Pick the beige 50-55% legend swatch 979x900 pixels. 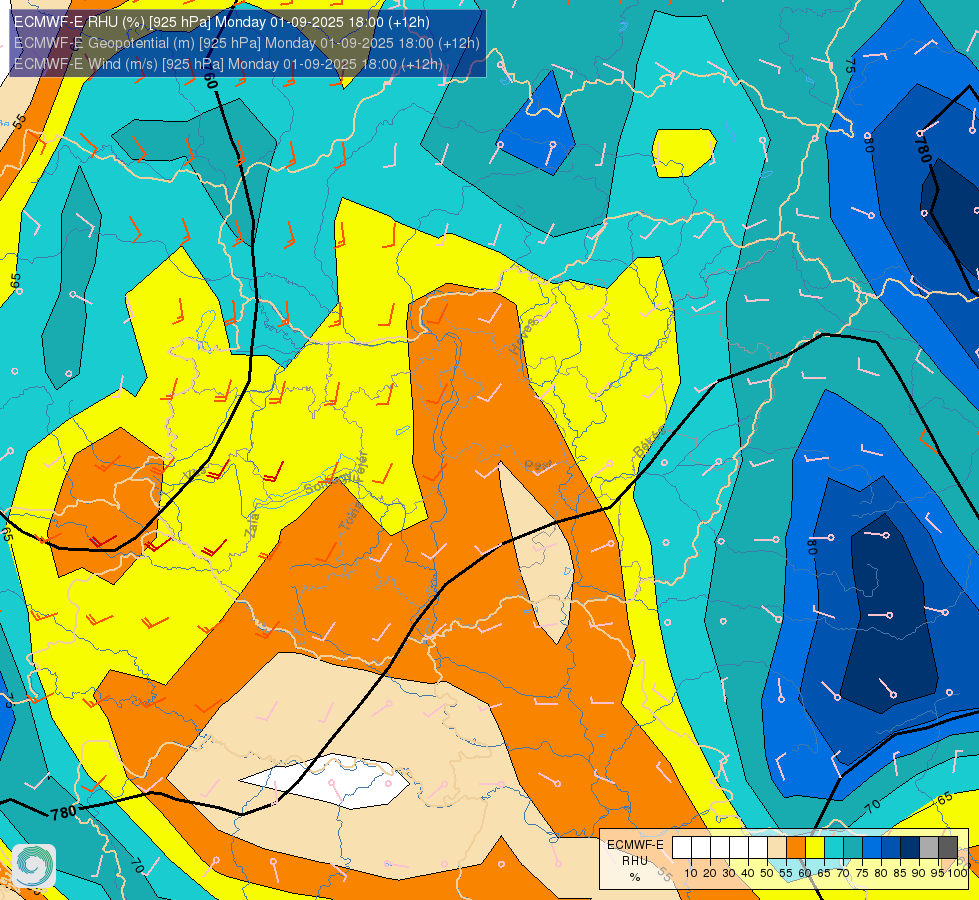777,847
